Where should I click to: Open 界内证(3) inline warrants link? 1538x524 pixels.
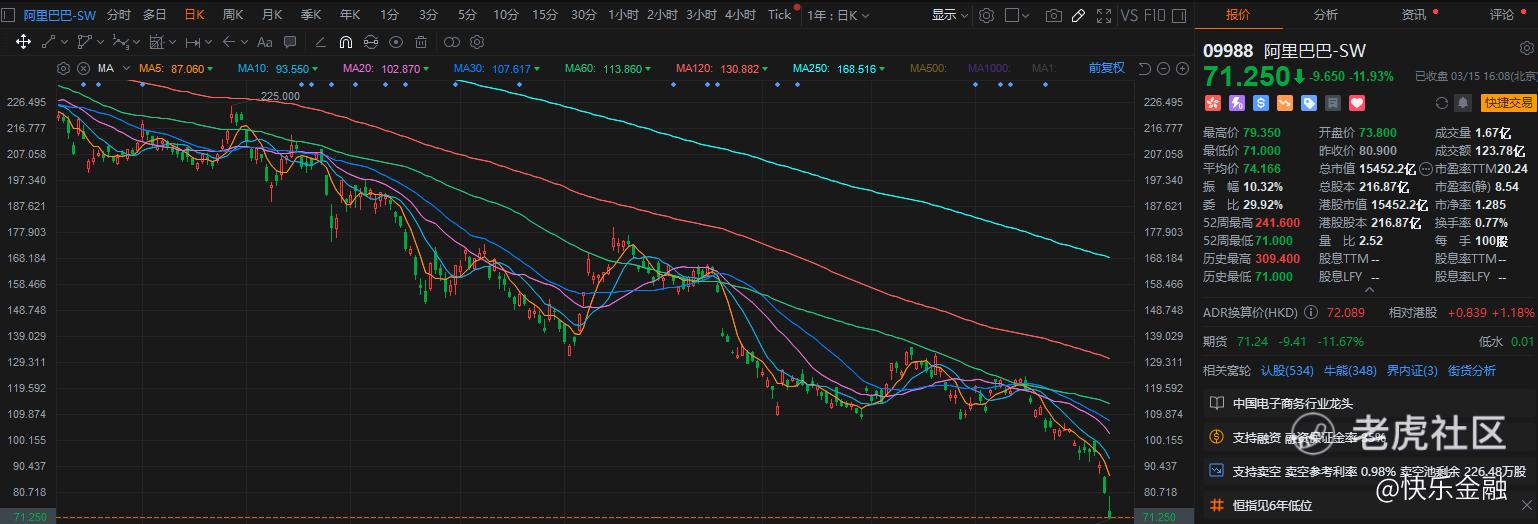coord(1412,370)
